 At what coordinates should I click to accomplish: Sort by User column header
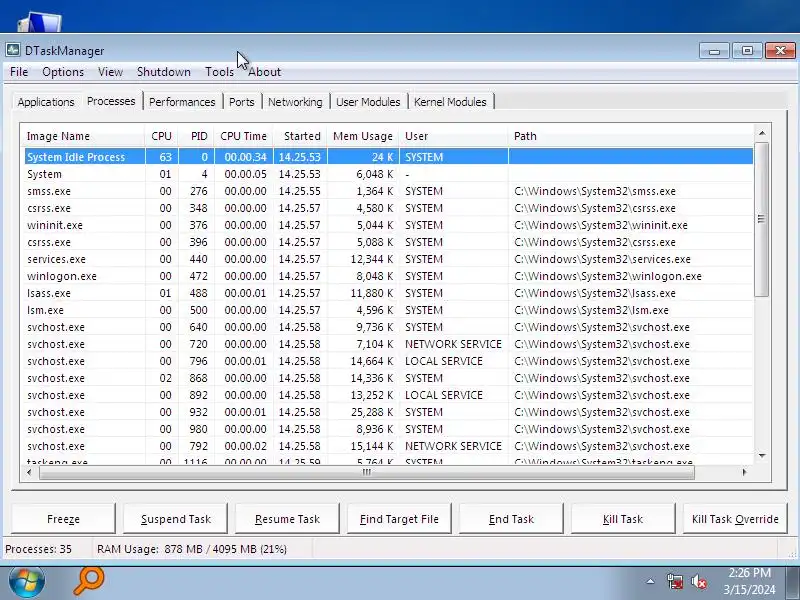tap(454, 136)
